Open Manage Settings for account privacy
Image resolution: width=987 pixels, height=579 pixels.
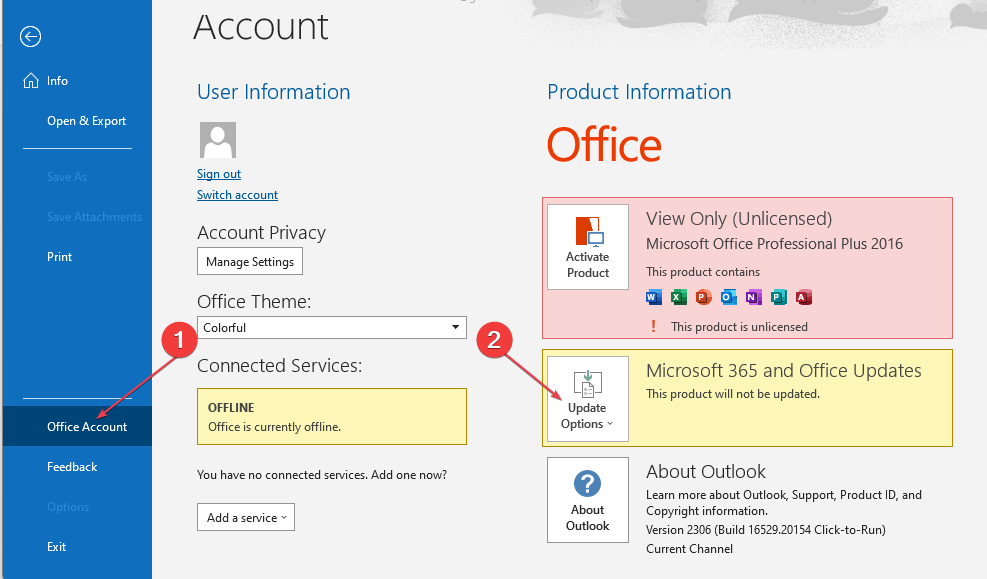(250, 261)
